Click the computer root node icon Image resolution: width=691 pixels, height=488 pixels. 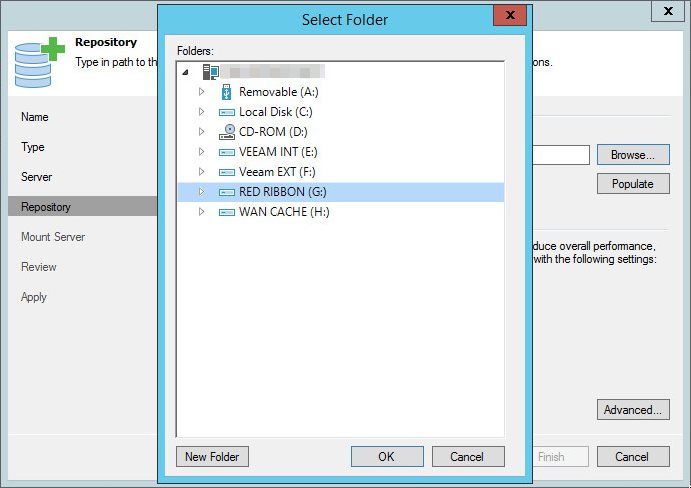pyautogui.click(x=211, y=71)
